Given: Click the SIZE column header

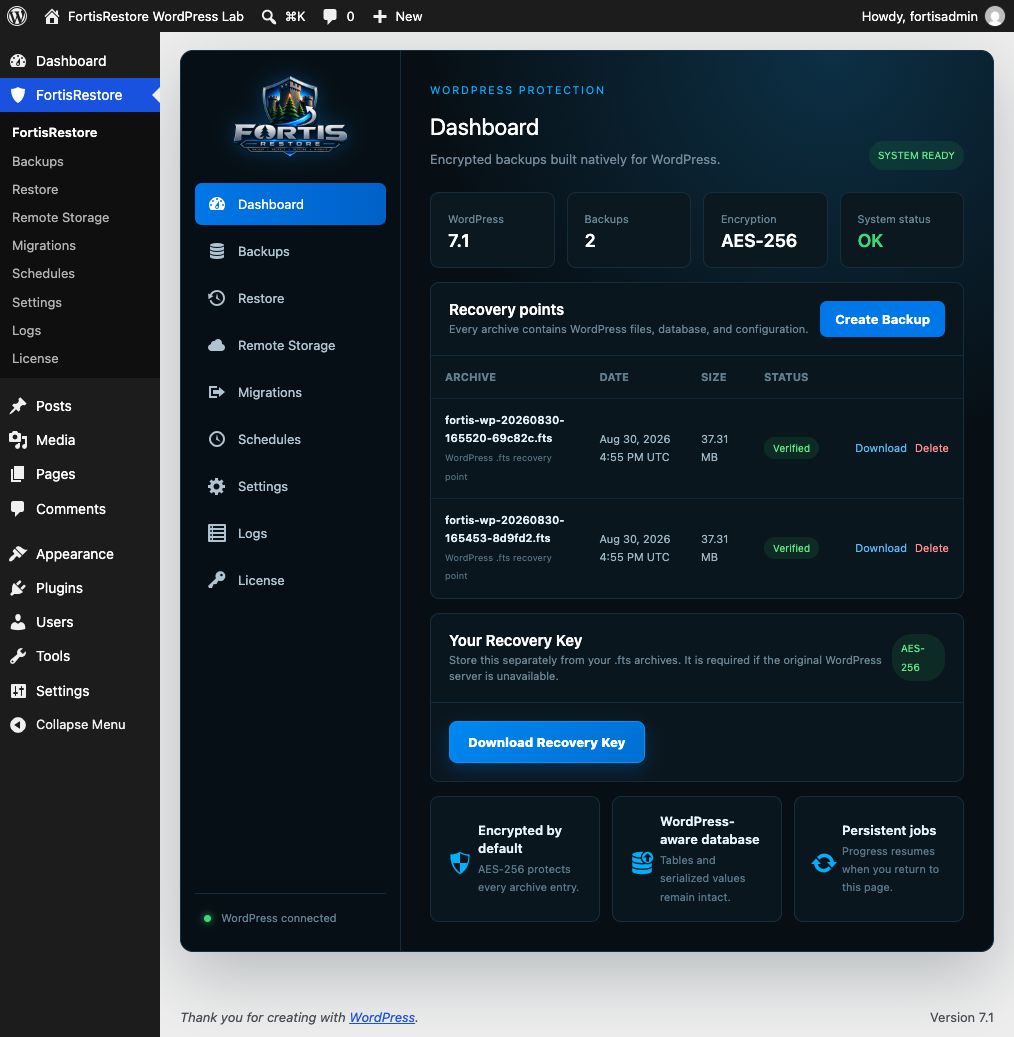Looking at the screenshot, I should (x=714, y=377).
